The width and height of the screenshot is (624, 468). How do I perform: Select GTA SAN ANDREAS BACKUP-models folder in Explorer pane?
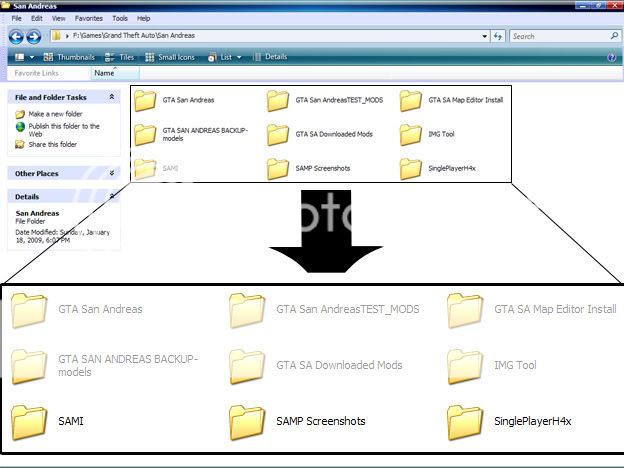191,135
